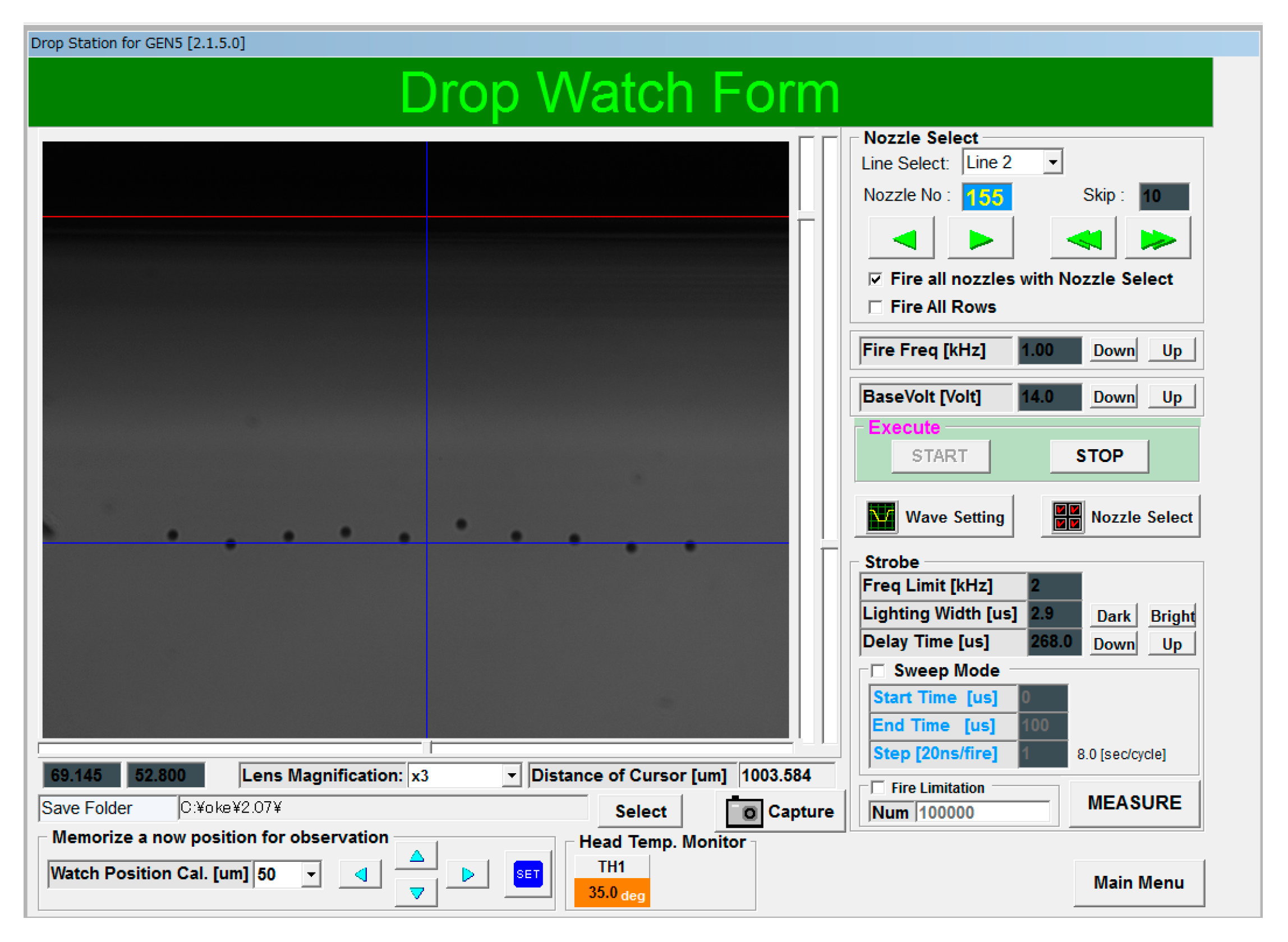
Task: Advance to next nozzle with green right arrow
Action: [980, 237]
